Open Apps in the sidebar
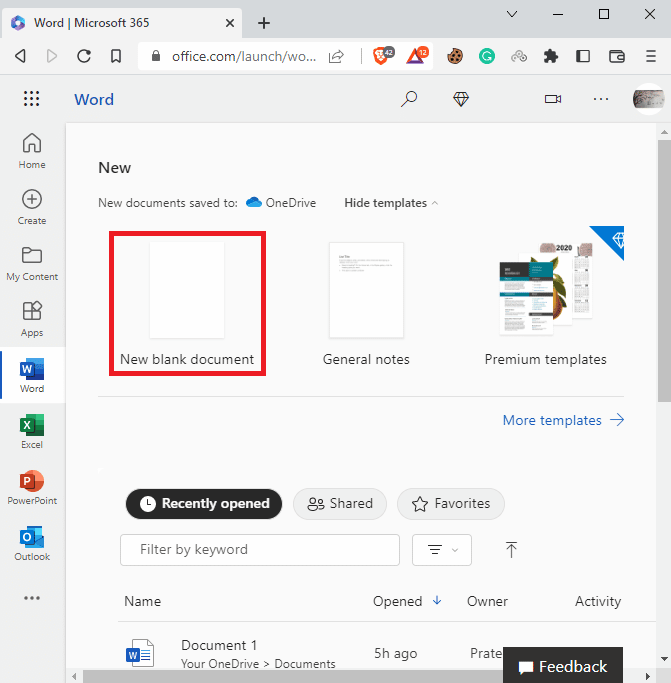The image size is (671, 683). (x=32, y=319)
